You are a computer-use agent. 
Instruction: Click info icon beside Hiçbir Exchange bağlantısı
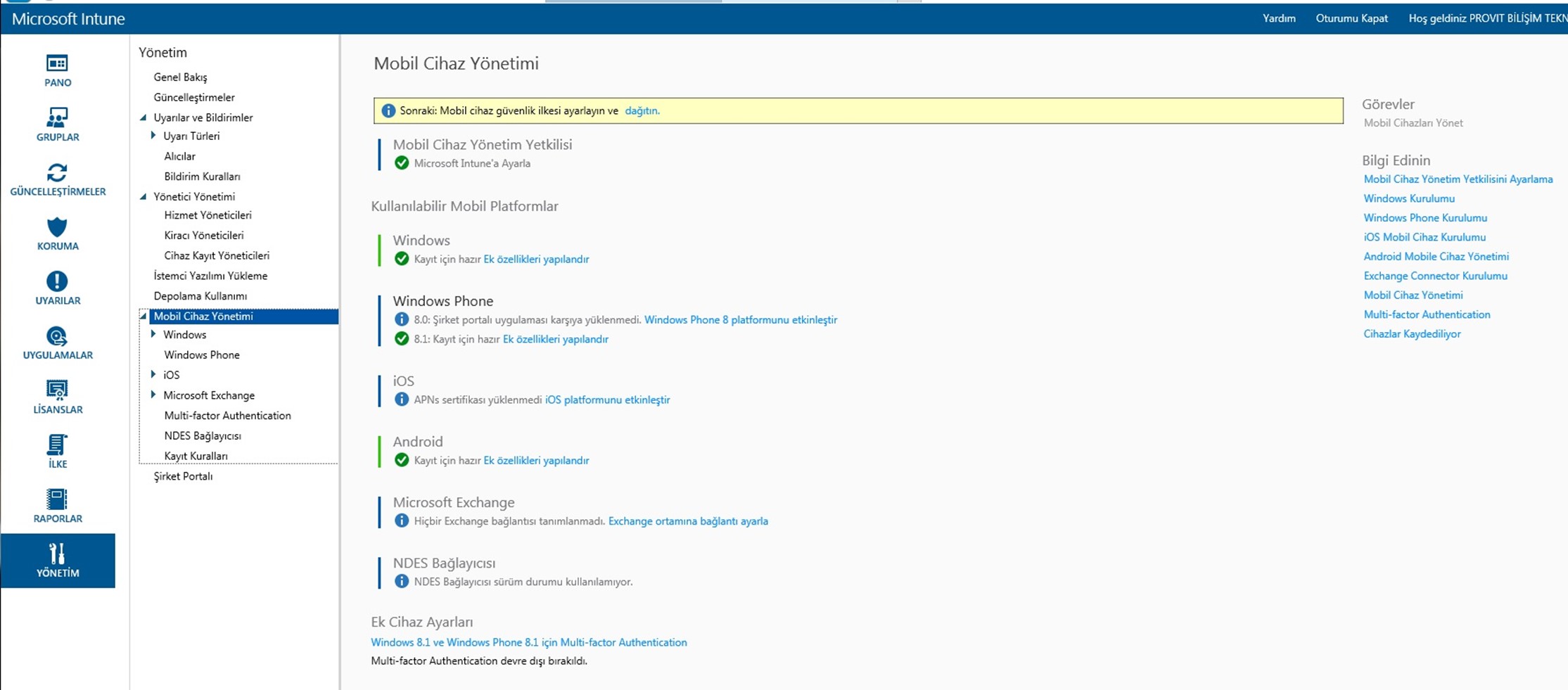tap(402, 520)
